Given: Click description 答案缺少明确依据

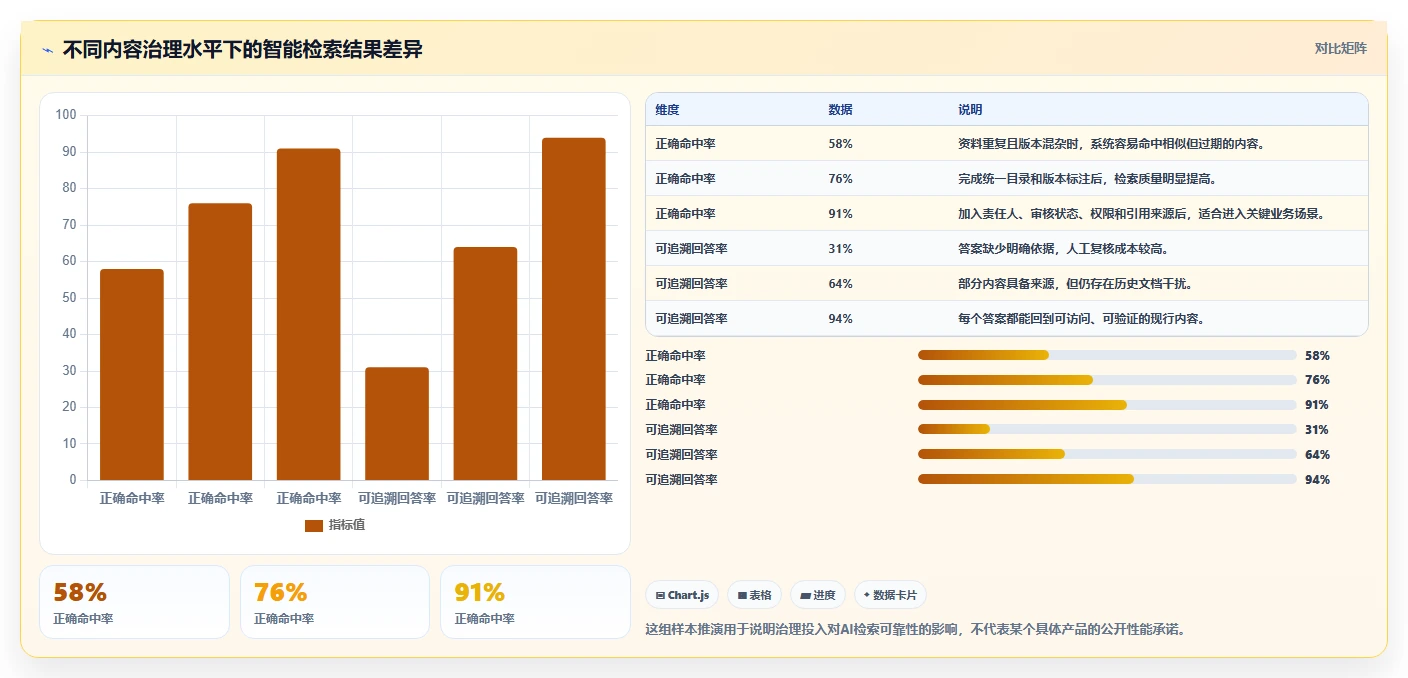Looking at the screenshot, I should coord(1063,249).
